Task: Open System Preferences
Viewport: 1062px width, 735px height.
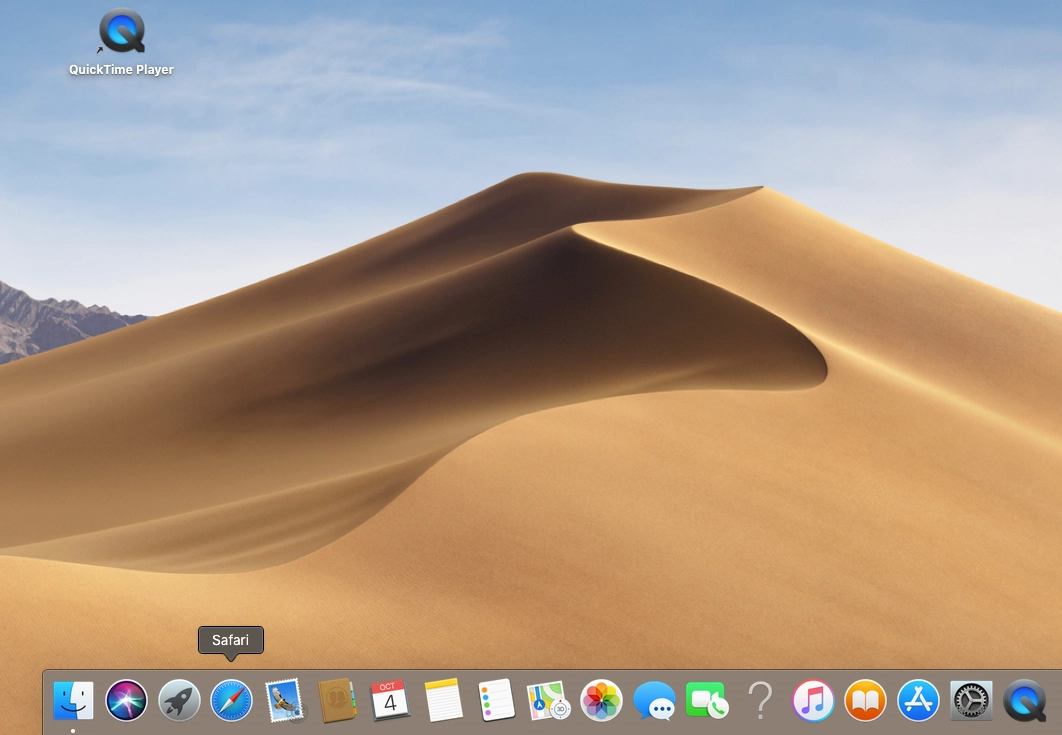Action: pyautogui.click(x=971, y=700)
